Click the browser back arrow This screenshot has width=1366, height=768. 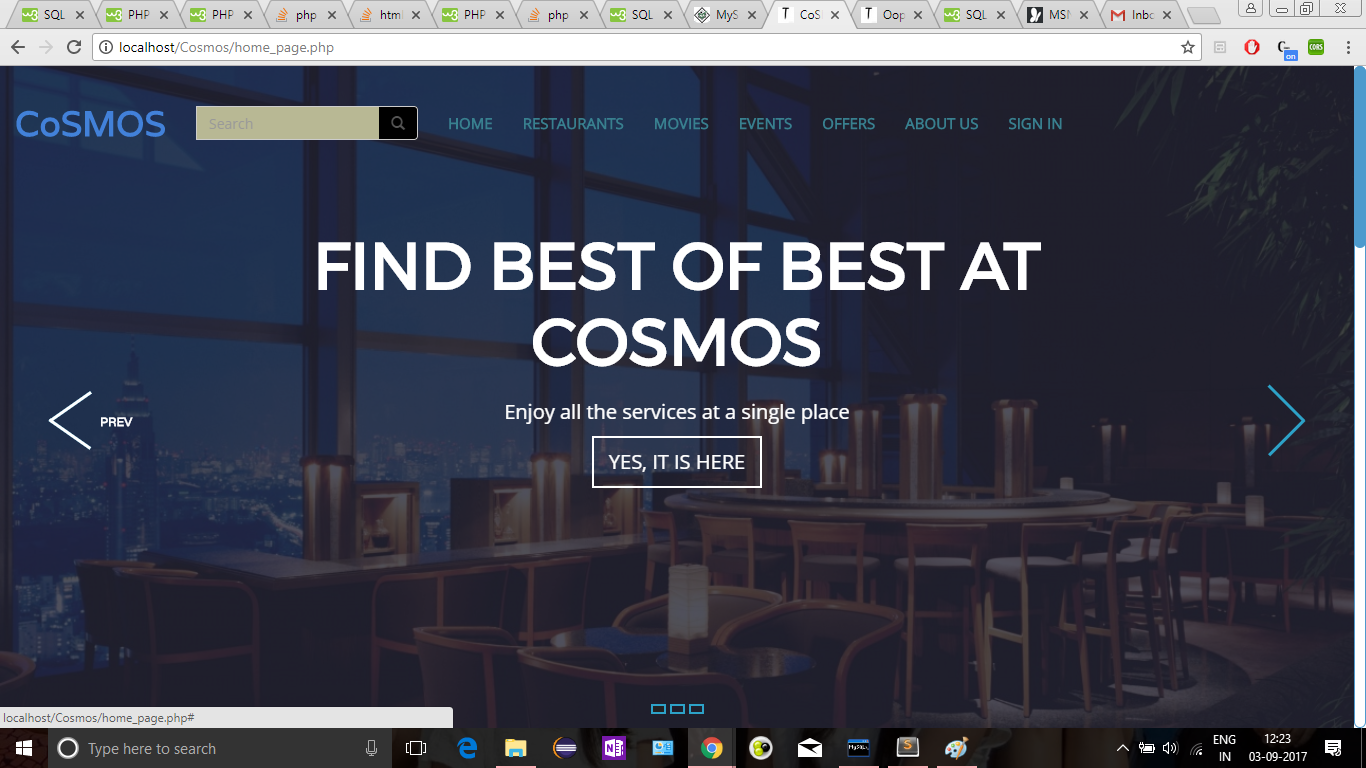click(x=18, y=47)
